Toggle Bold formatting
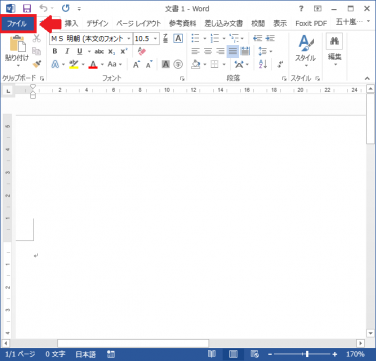The image size is (376, 361). (55, 51)
